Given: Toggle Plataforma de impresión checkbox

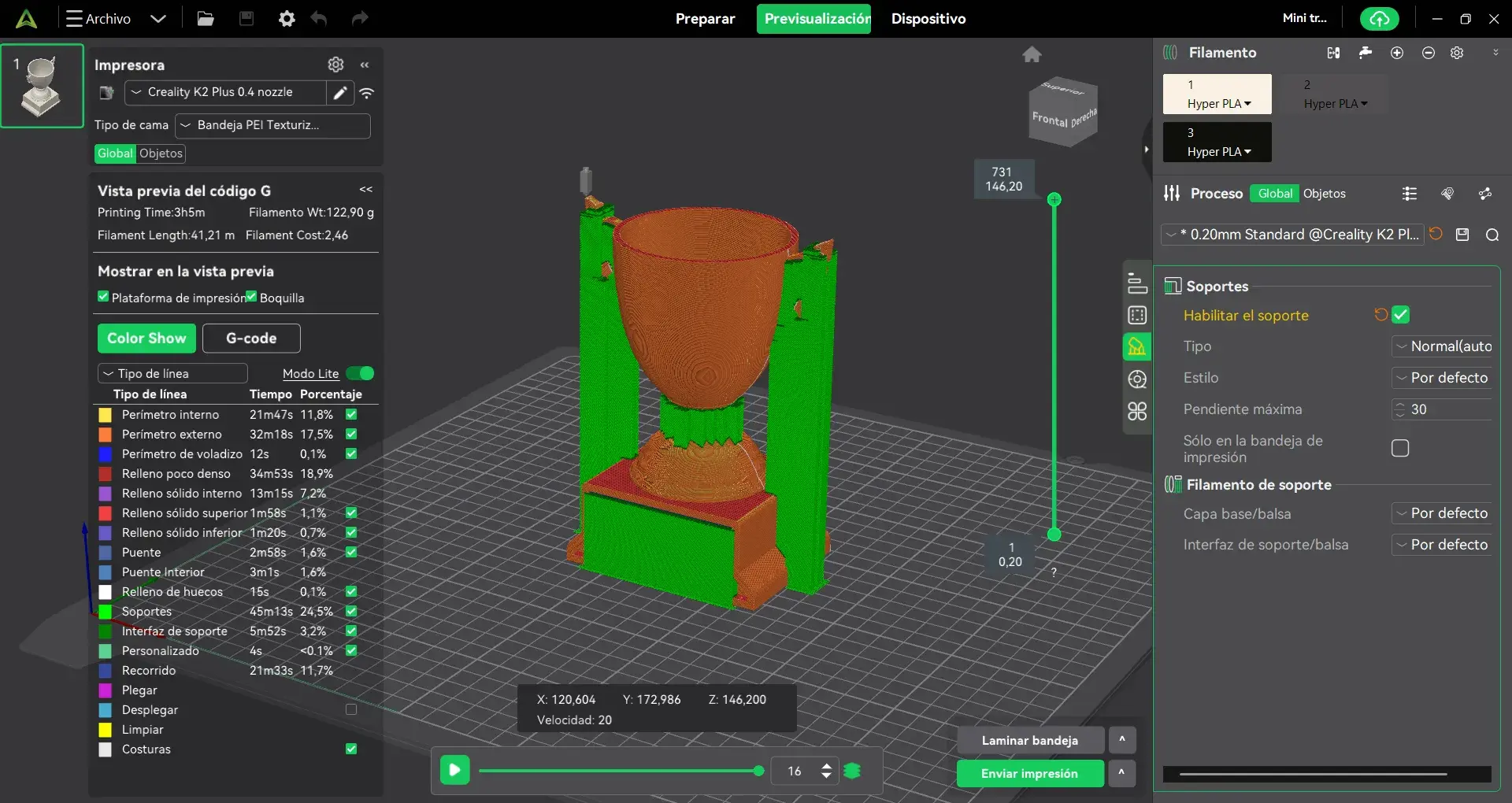Looking at the screenshot, I should (x=103, y=297).
